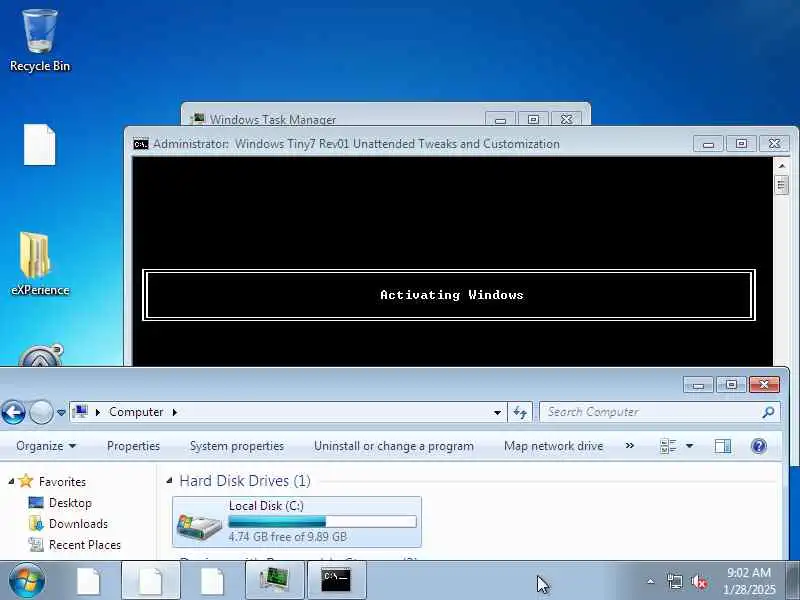Image resolution: width=800 pixels, height=600 pixels.
Task: Collapse the Favorites tree node
Action: 11,481
